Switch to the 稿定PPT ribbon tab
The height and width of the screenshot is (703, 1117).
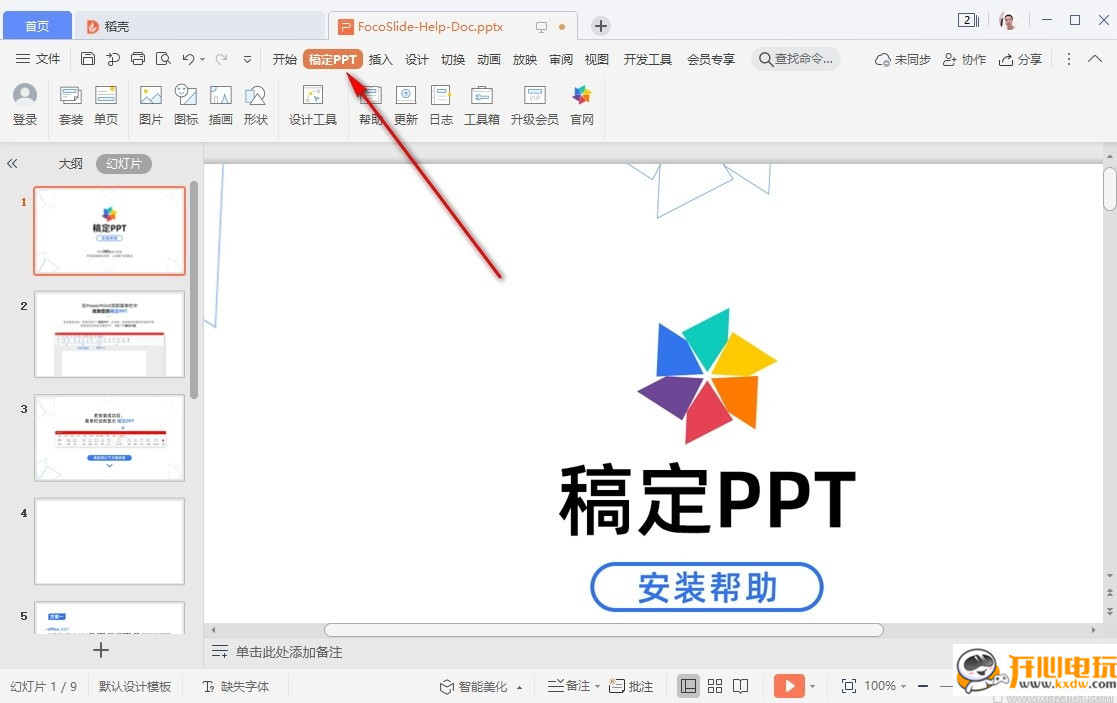click(333, 58)
